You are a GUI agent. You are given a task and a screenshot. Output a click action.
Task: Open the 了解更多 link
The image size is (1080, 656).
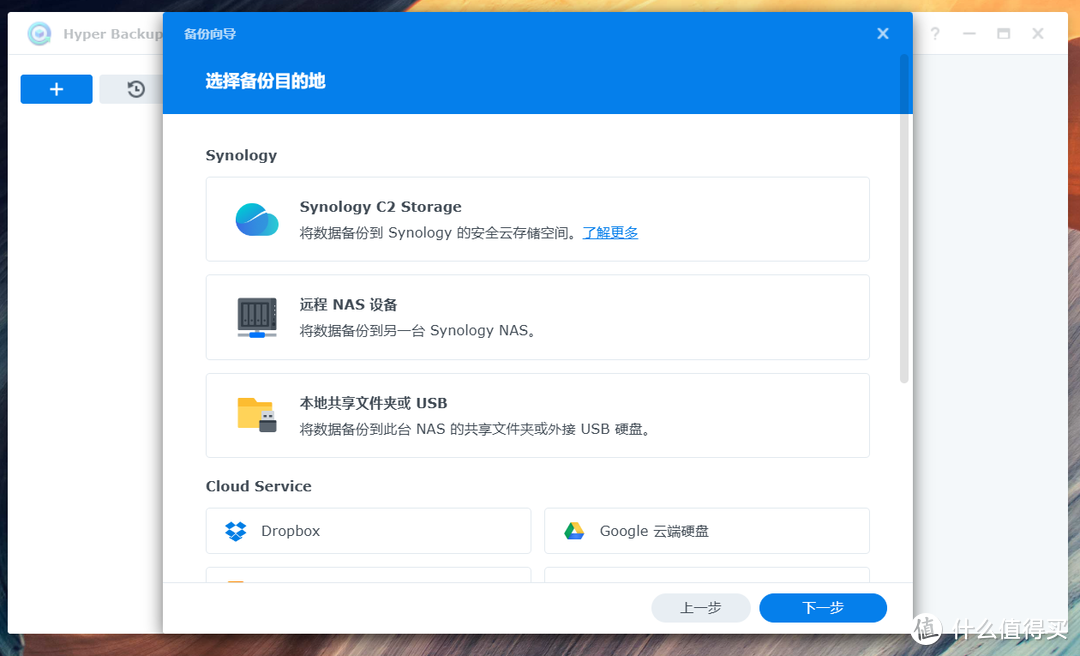(610, 232)
